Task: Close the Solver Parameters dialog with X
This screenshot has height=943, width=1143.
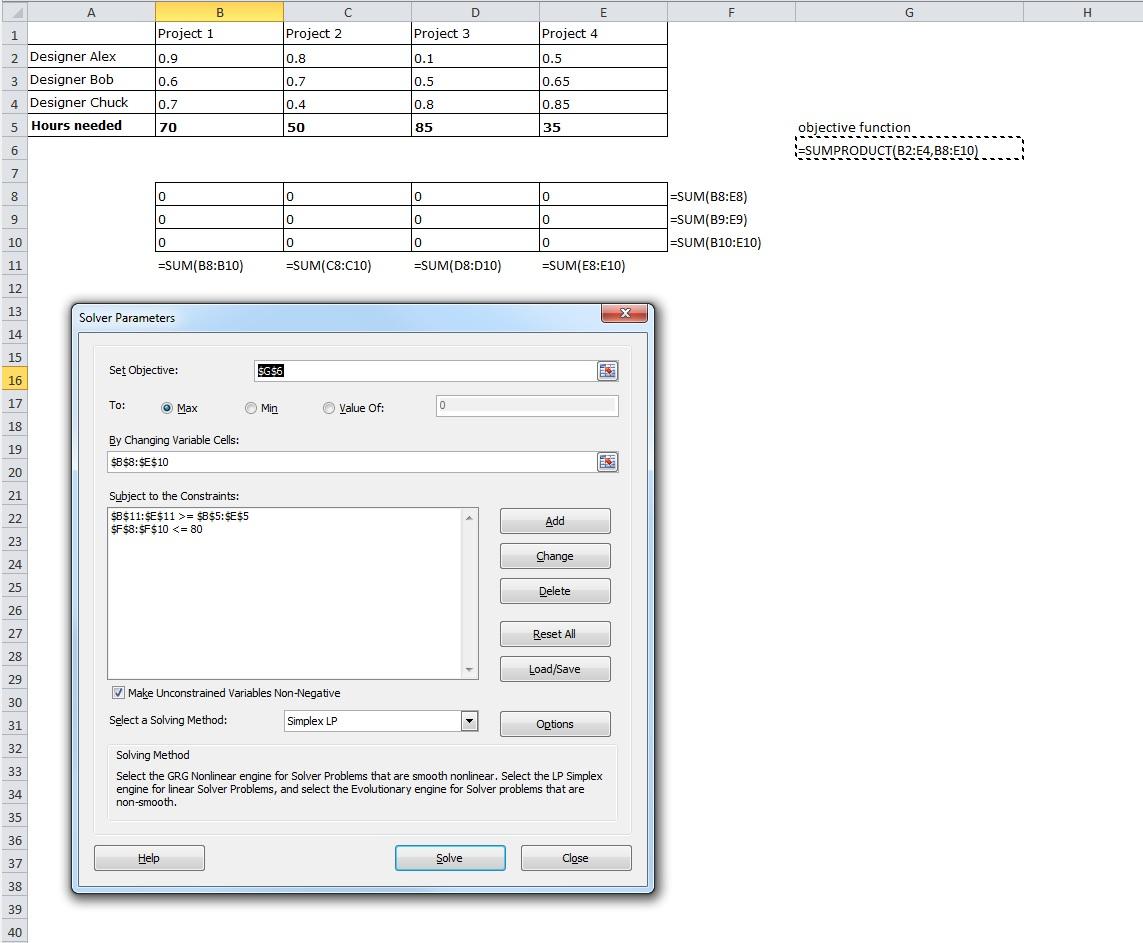Action: click(625, 313)
